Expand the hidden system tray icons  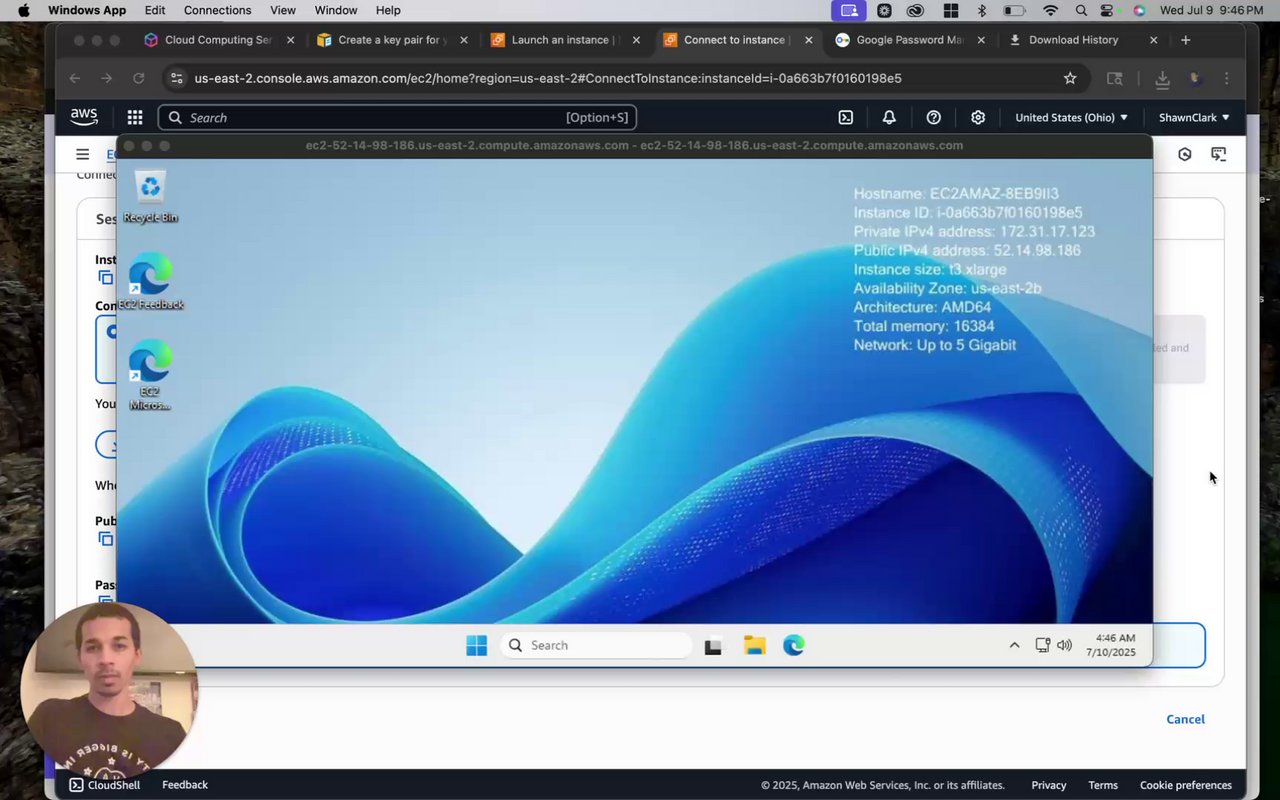1014,646
